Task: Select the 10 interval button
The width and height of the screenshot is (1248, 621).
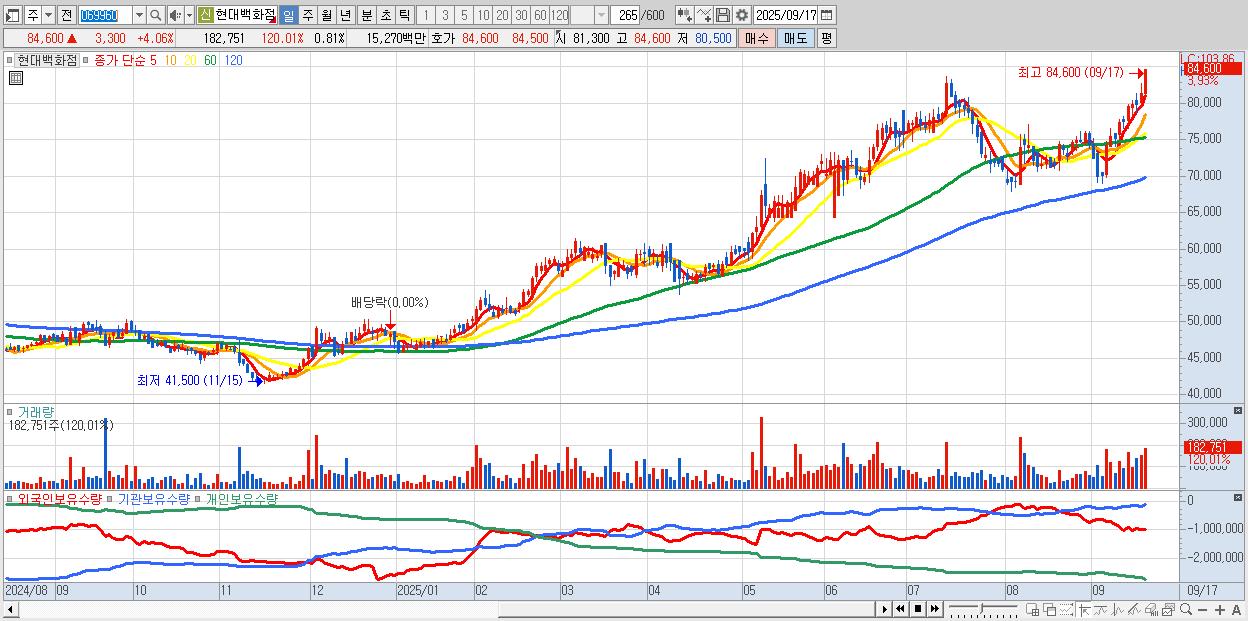Action: (x=483, y=15)
